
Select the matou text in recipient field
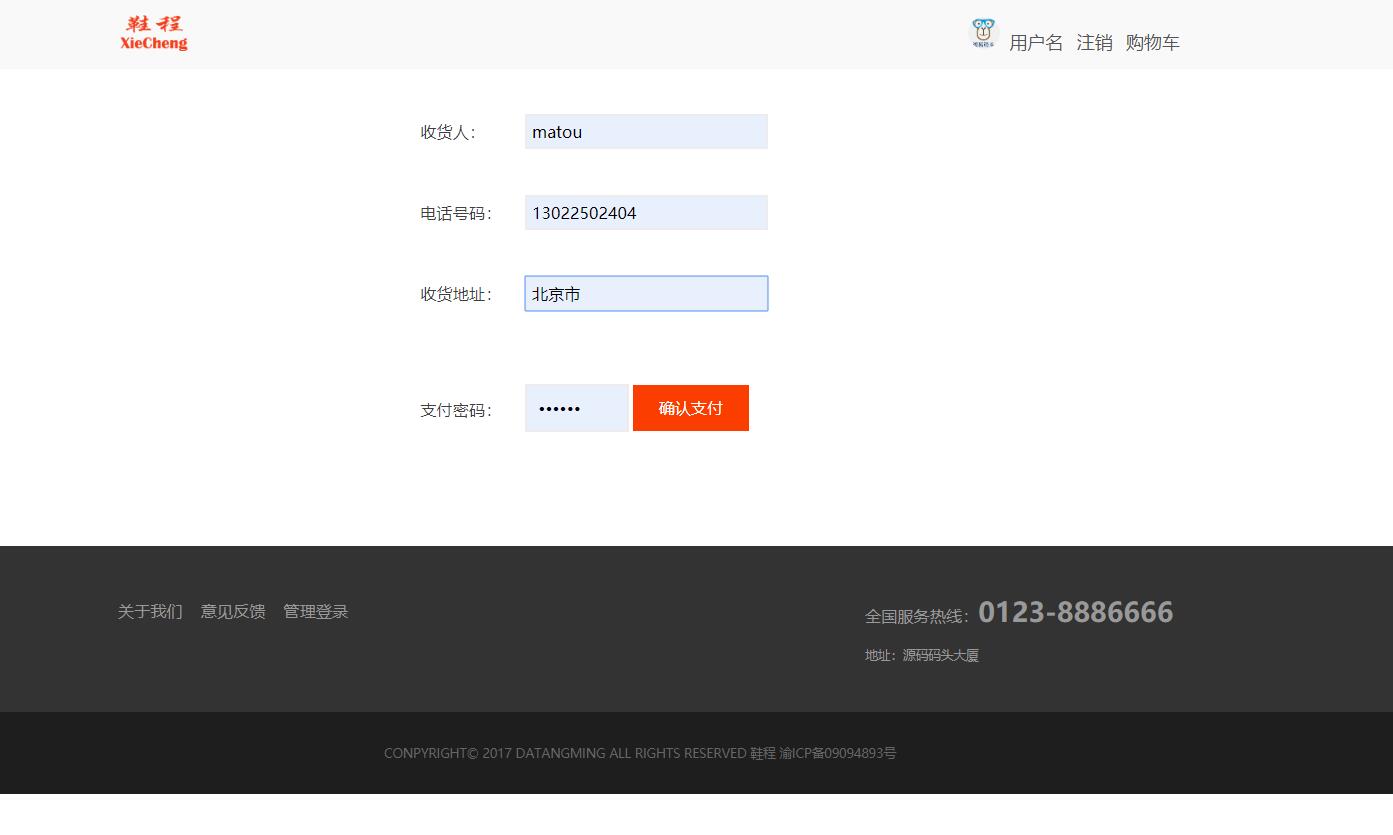(557, 131)
